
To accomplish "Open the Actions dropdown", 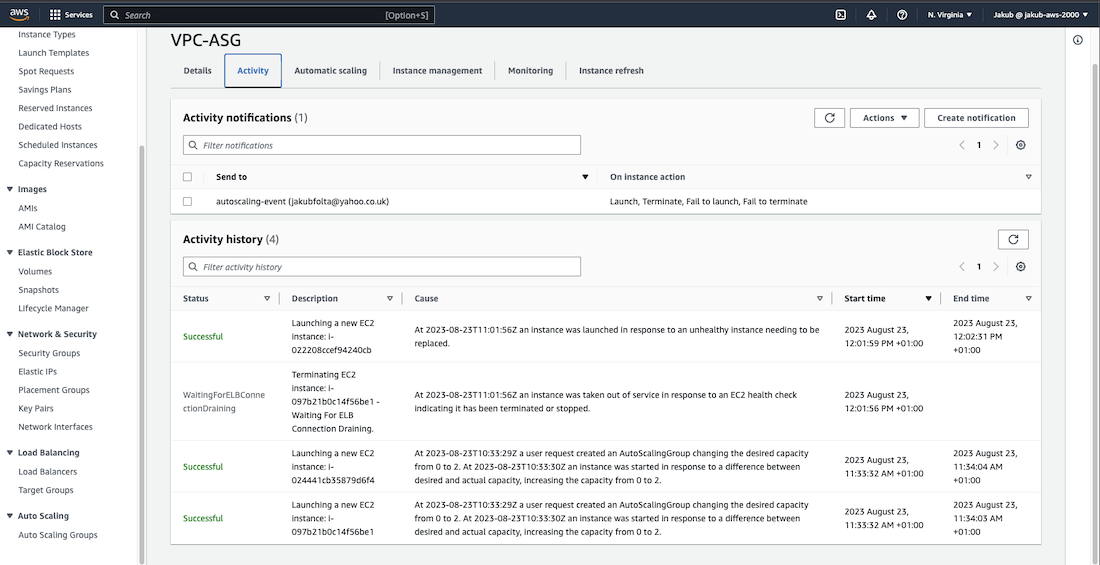I will [x=884, y=118].
